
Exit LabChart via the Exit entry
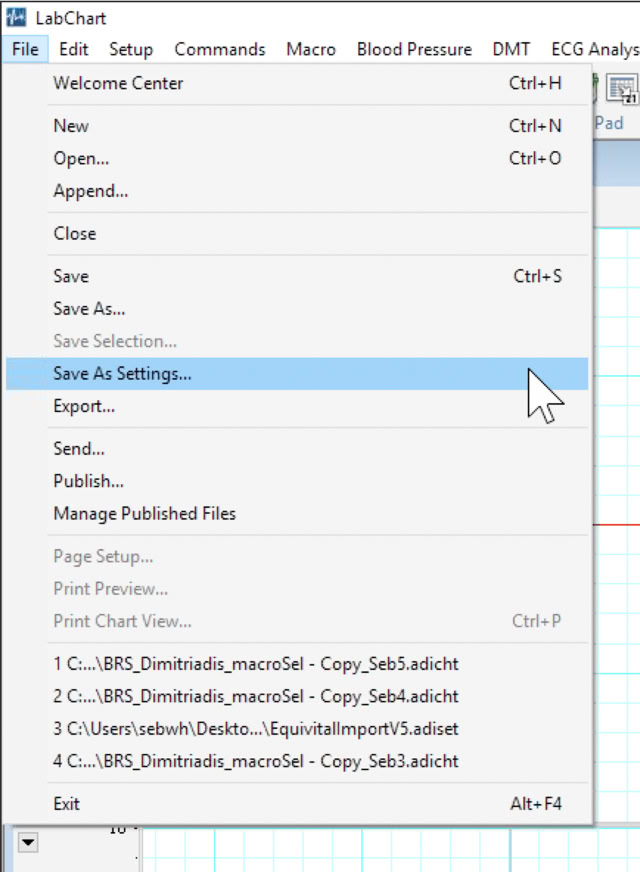click(66, 804)
